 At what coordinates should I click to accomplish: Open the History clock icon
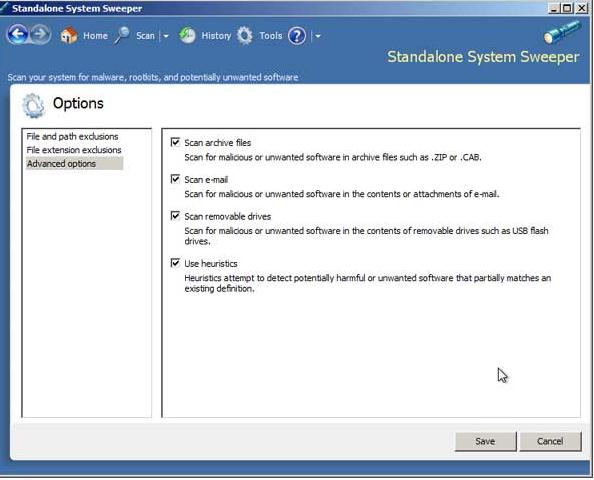click(187, 36)
